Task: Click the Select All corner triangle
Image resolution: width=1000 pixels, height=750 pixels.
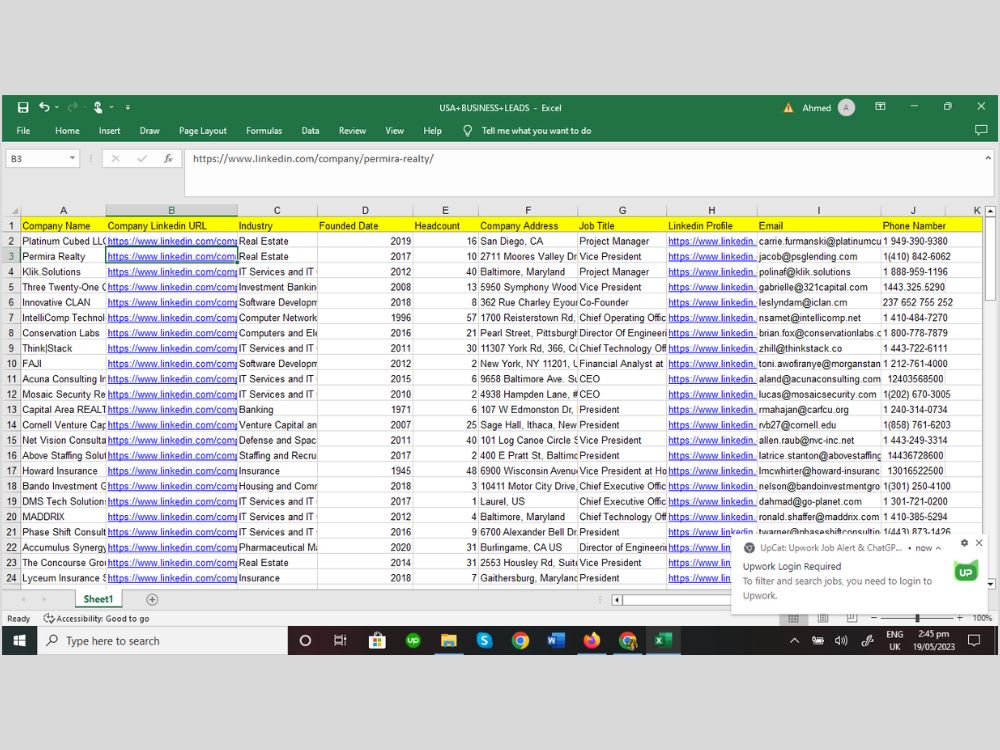Action: (15, 210)
